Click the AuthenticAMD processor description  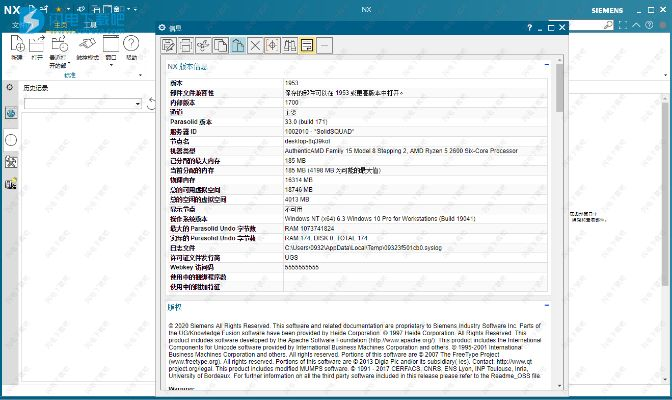(x=401, y=151)
